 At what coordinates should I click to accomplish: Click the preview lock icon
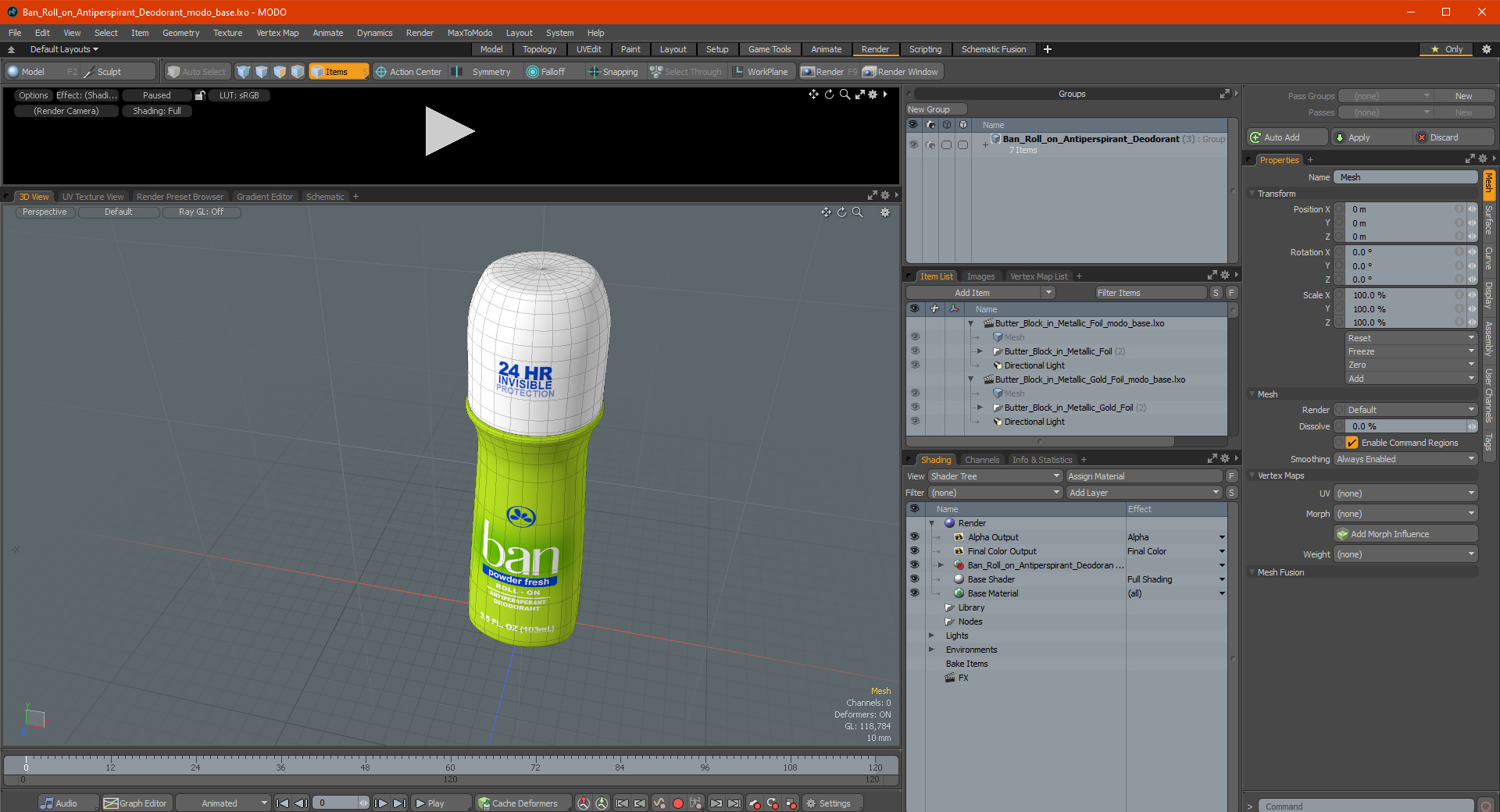200,95
